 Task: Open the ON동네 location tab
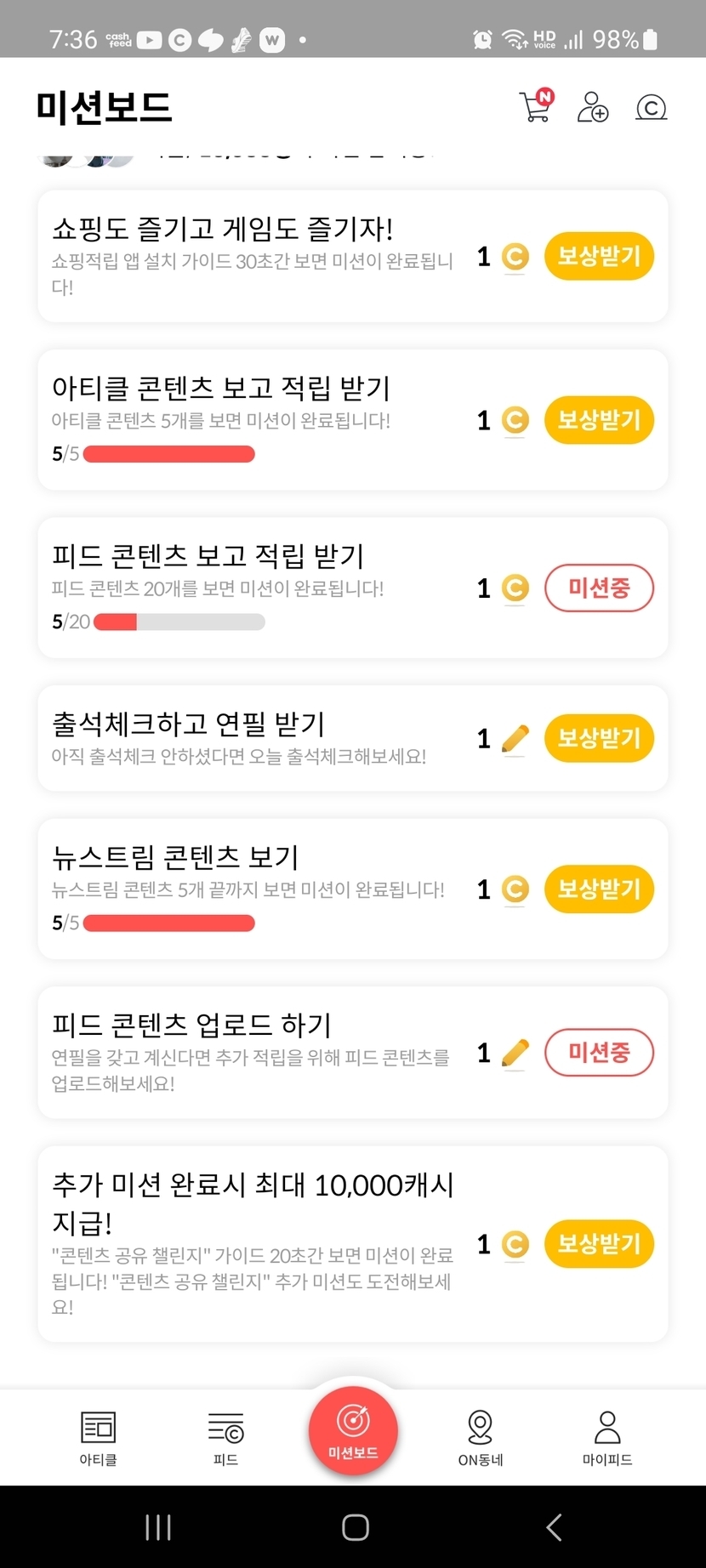click(481, 1437)
